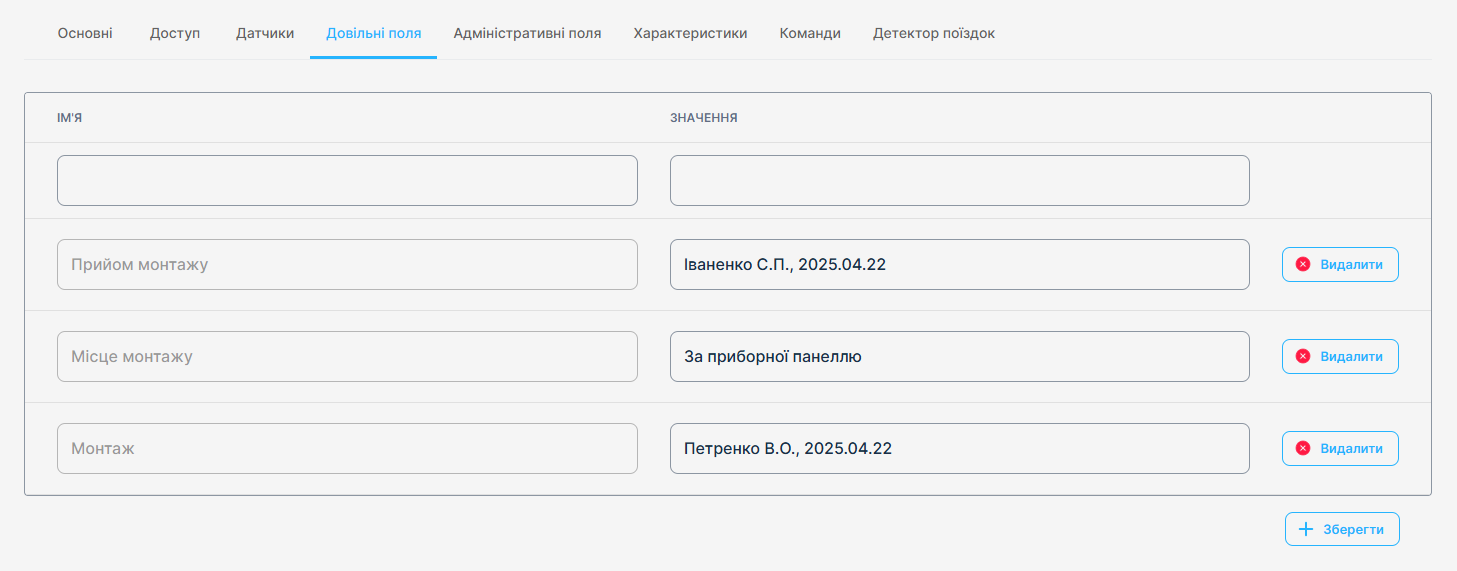
Task: Click the empty name input field
Action: coord(347,180)
